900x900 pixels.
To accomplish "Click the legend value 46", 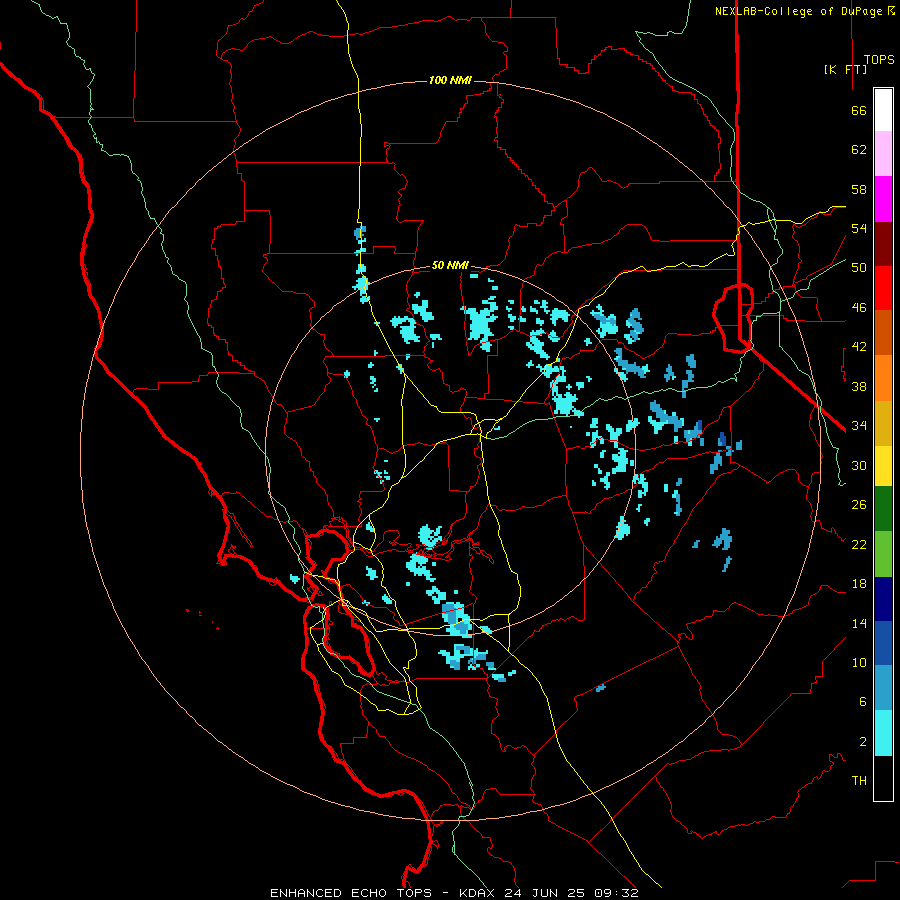I will [x=859, y=307].
